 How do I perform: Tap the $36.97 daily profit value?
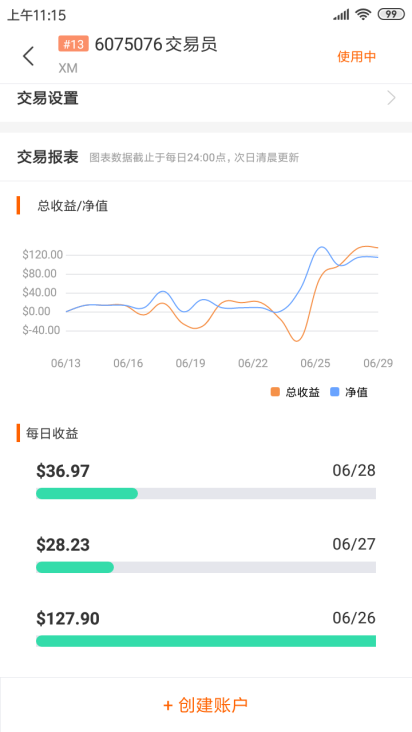(x=63, y=471)
